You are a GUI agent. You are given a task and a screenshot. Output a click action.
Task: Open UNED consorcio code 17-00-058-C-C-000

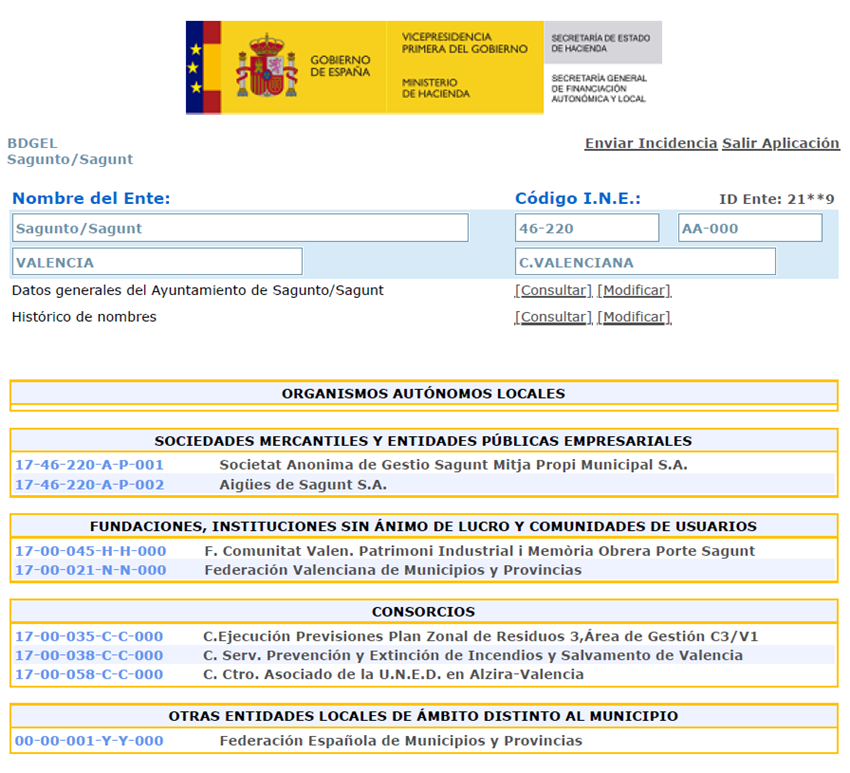click(89, 674)
